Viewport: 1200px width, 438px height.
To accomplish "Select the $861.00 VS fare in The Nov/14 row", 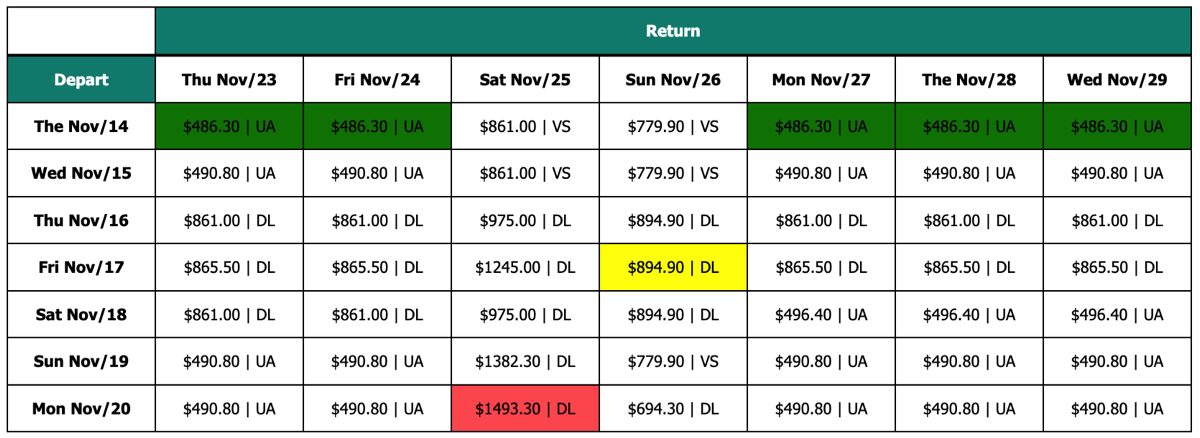I will tap(525, 126).
